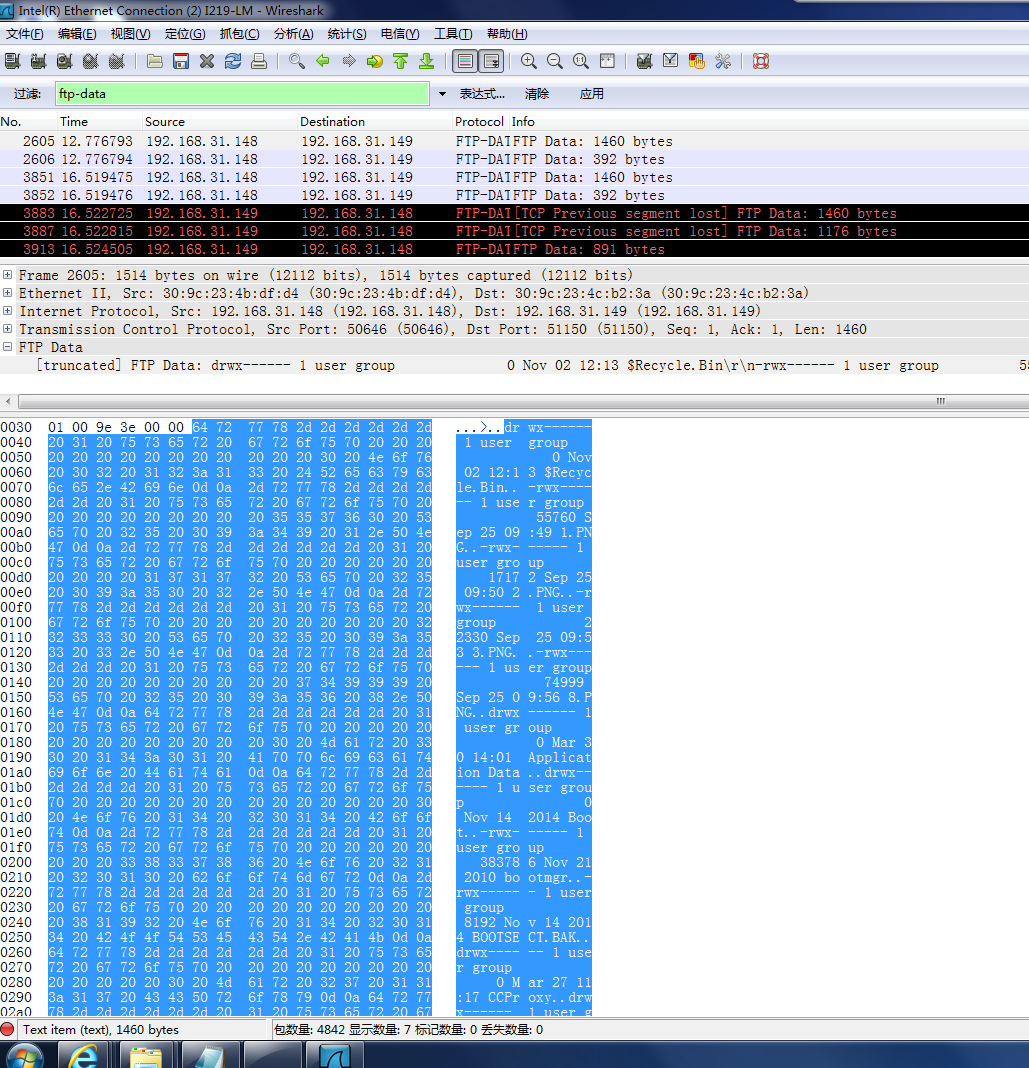
Task: Click the list interfaces toolbar icon
Action: coord(12,61)
